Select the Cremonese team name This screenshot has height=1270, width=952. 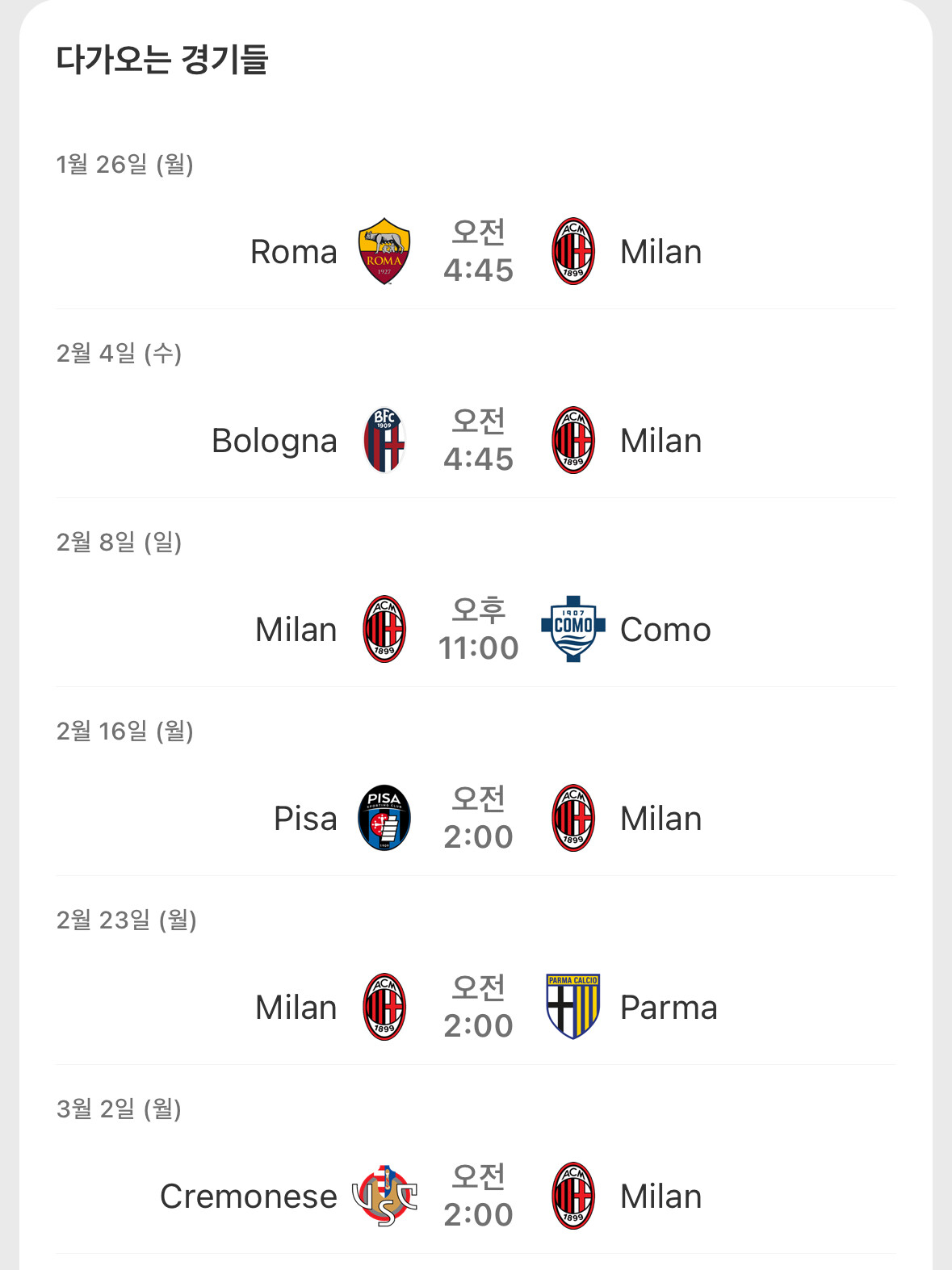(x=249, y=1197)
